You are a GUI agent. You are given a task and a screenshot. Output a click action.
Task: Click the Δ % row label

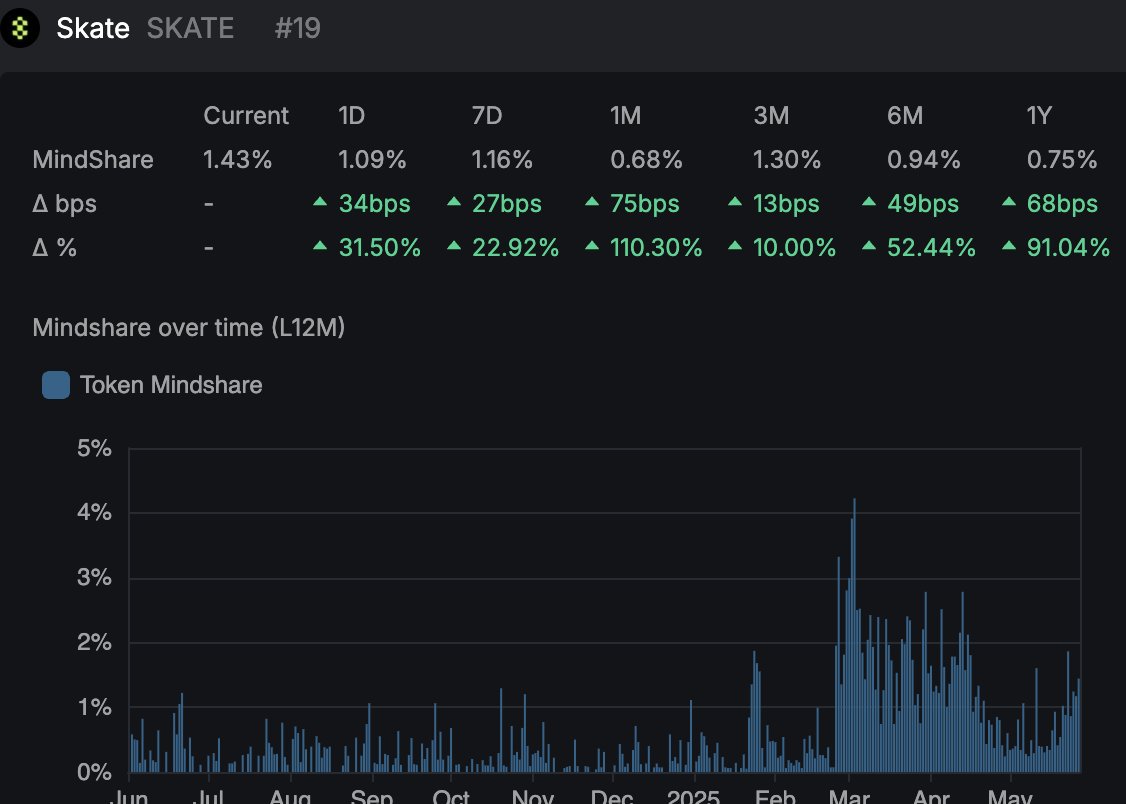pyautogui.click(x=55, y=248)
